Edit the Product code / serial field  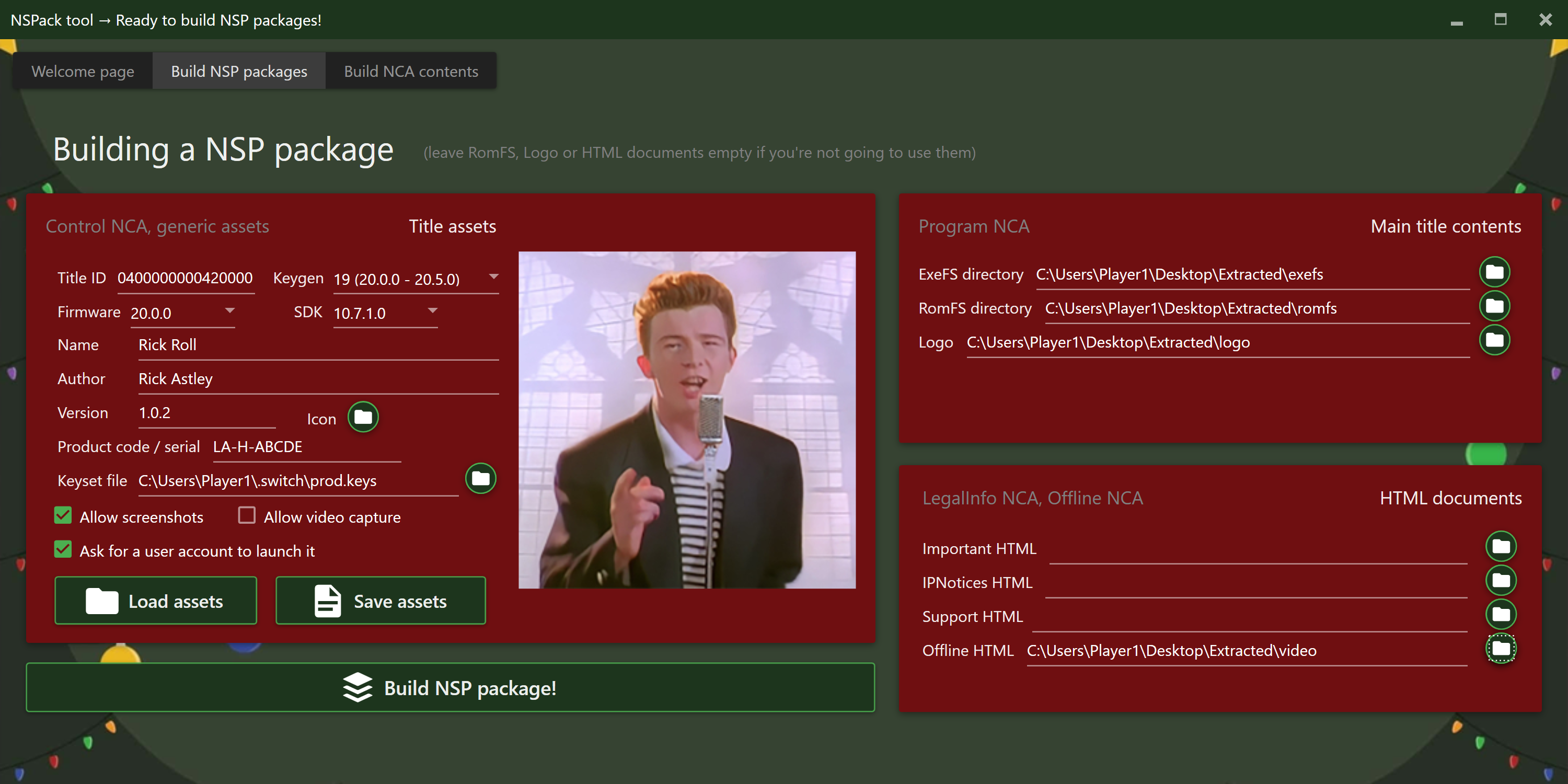tap(307, 447)
